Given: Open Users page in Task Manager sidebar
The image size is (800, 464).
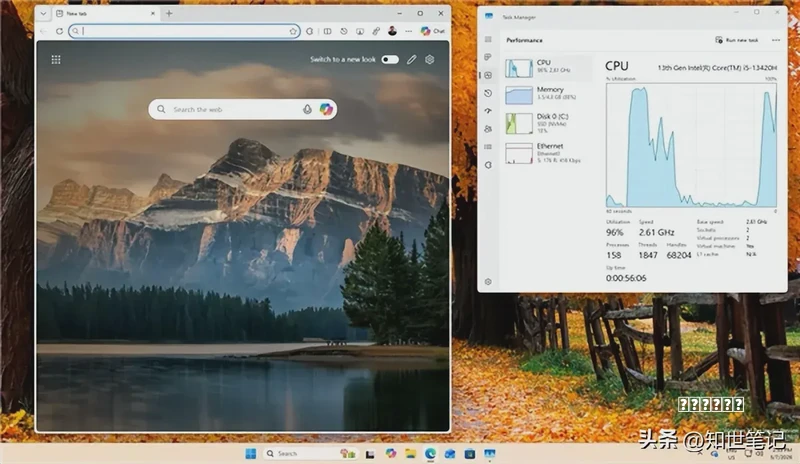Looking at the screenshot, I should (488, 129).
